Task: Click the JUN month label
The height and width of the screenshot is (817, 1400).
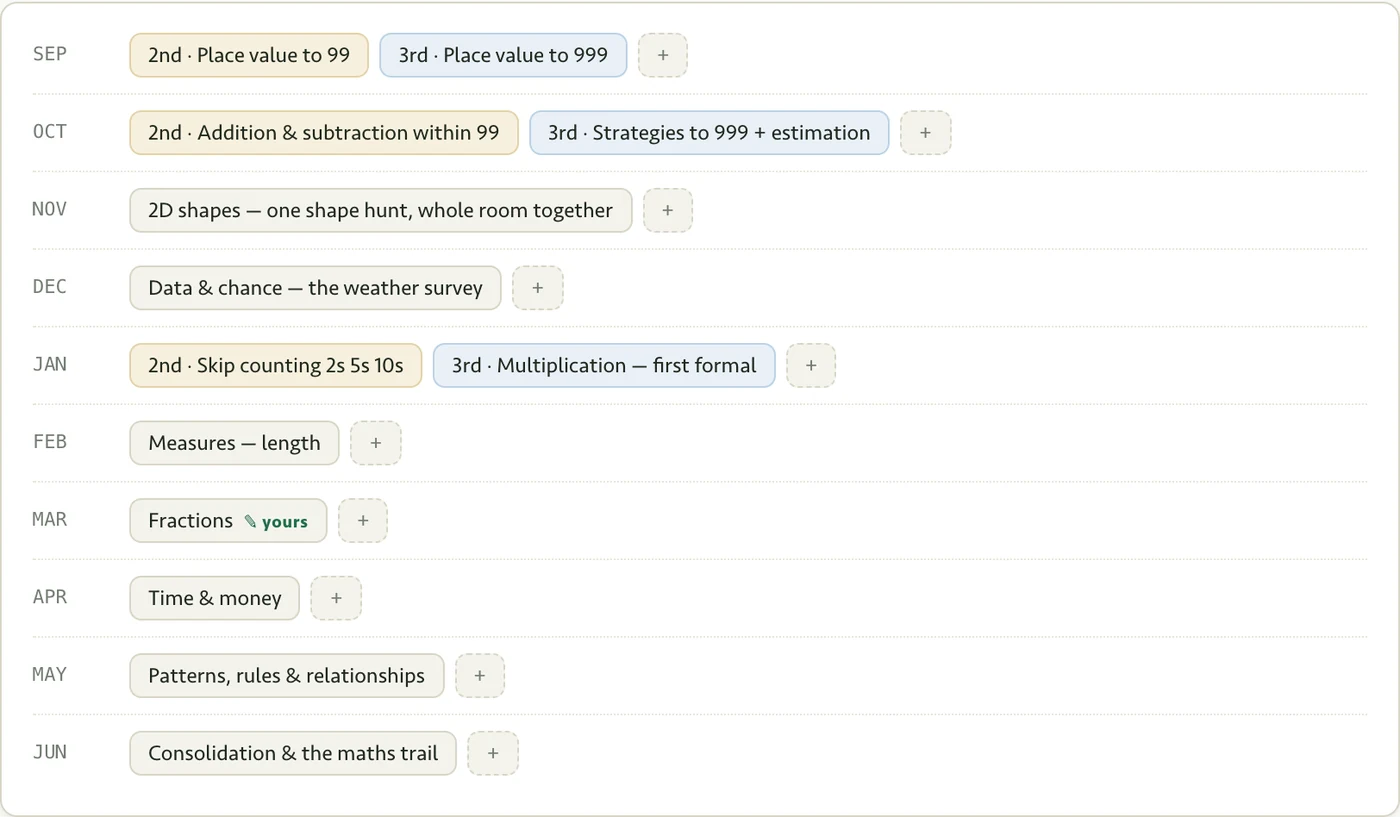Action: (x=50, y=752)
